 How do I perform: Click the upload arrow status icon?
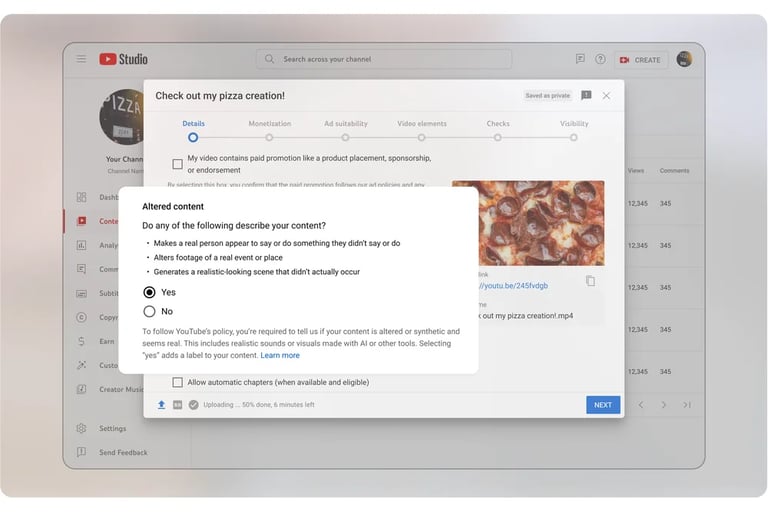(161, 405)
